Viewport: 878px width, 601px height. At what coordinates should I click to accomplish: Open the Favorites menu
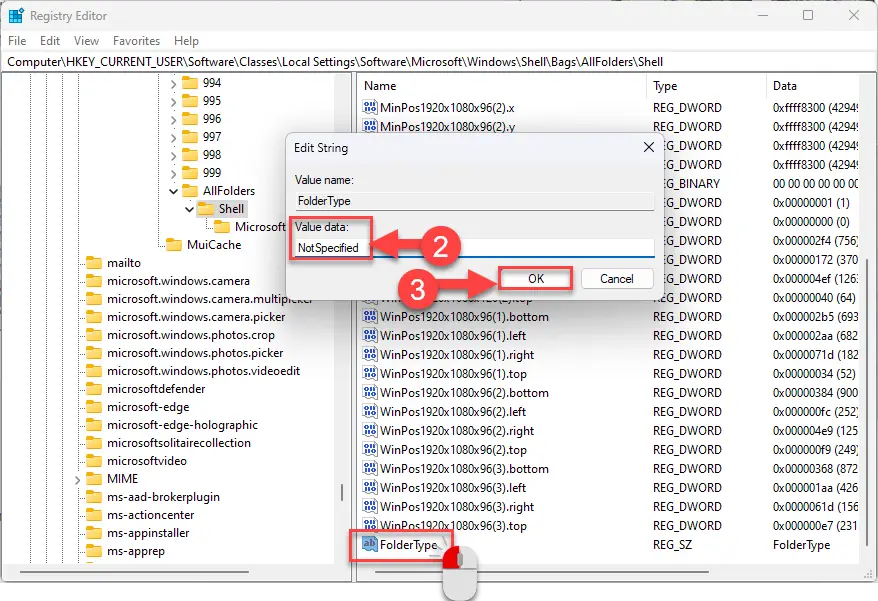click(x=136, y=41)
